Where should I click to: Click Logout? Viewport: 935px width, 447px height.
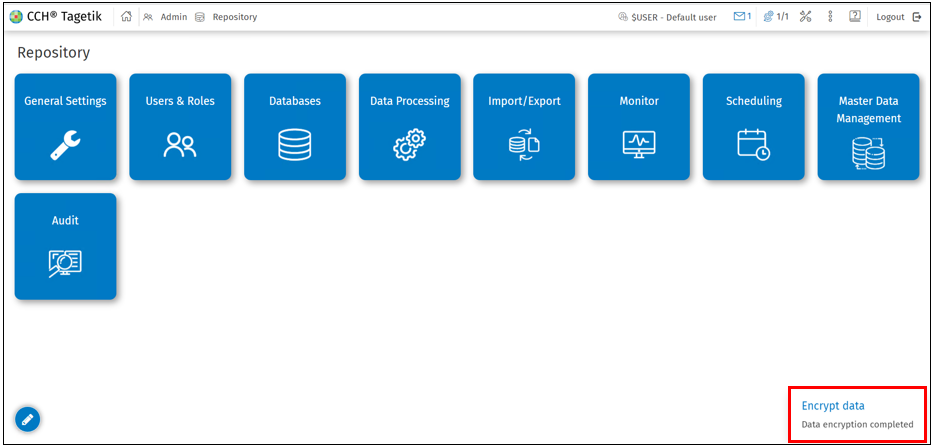(899, 17)
